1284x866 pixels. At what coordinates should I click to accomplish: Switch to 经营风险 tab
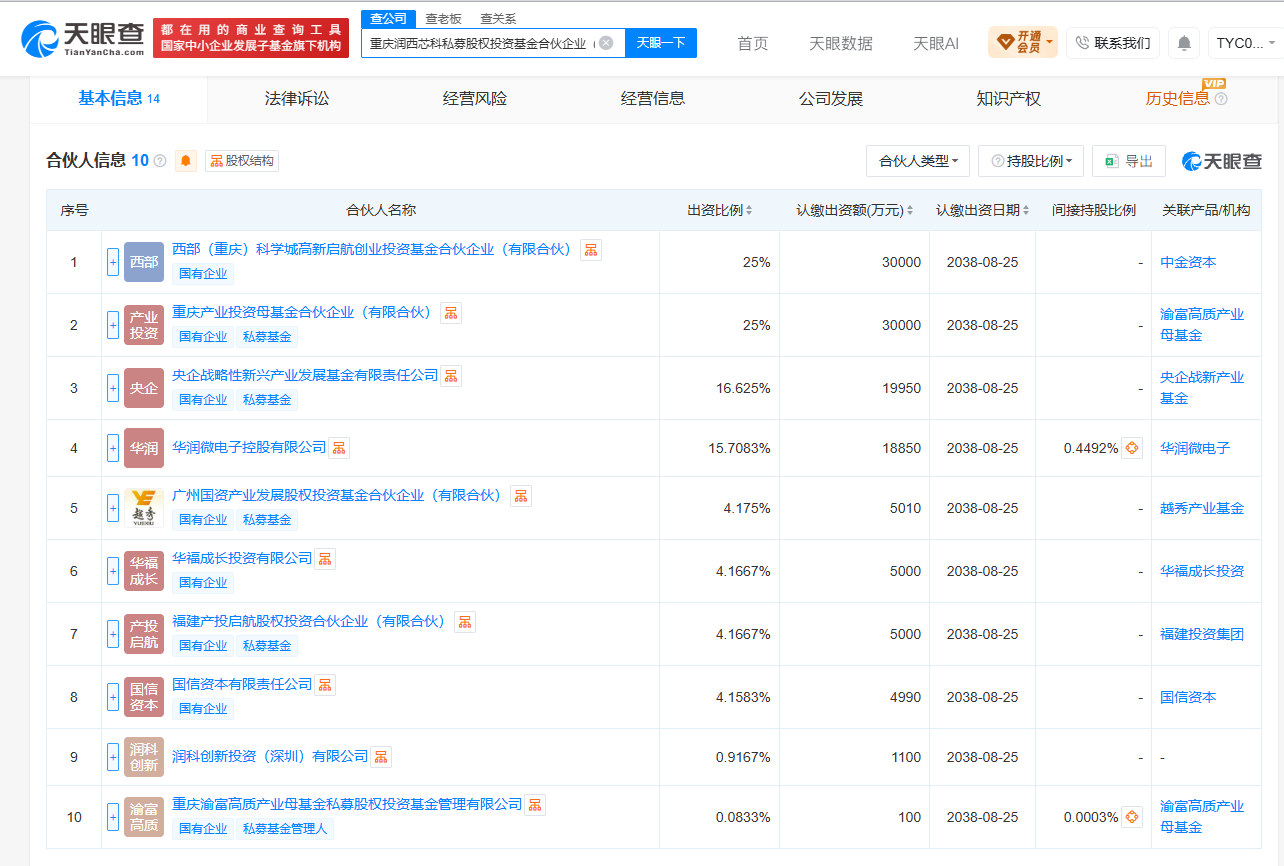click(x=475, y=99)
